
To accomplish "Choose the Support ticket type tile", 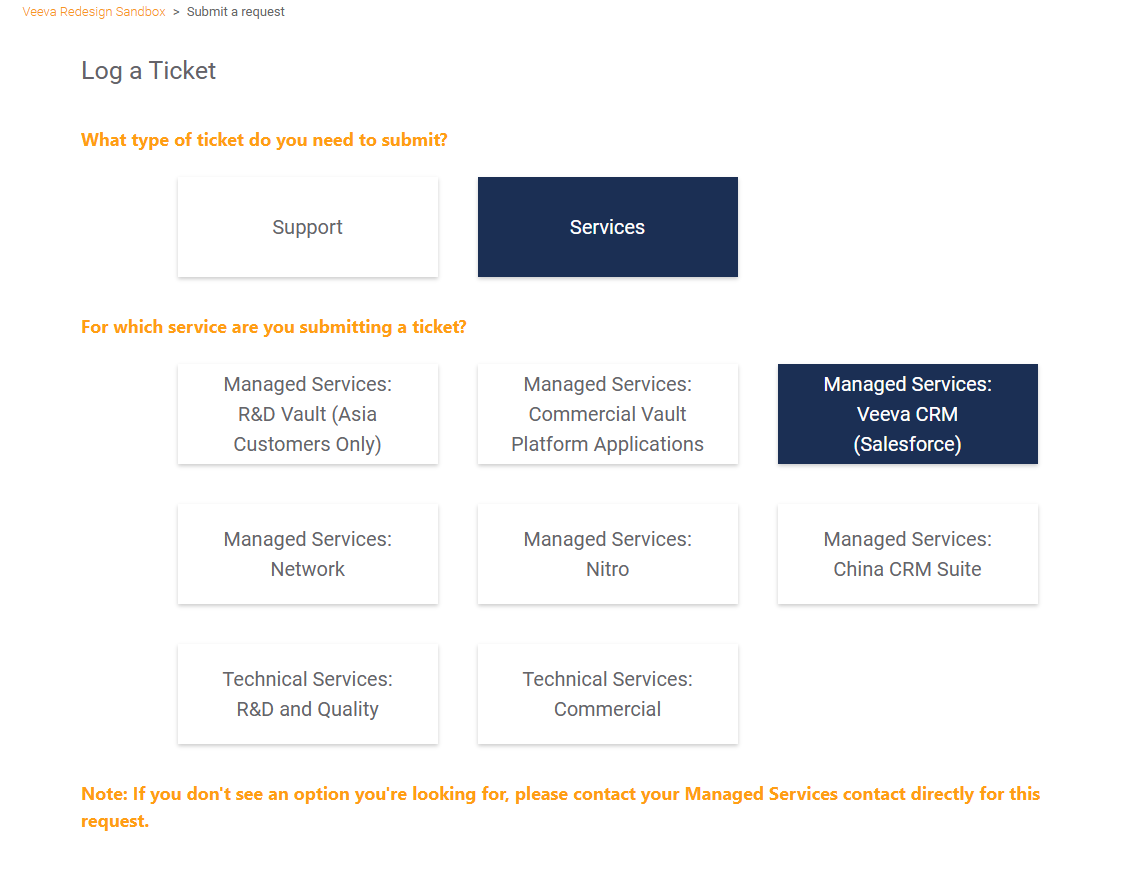I will tap(308, 227).
